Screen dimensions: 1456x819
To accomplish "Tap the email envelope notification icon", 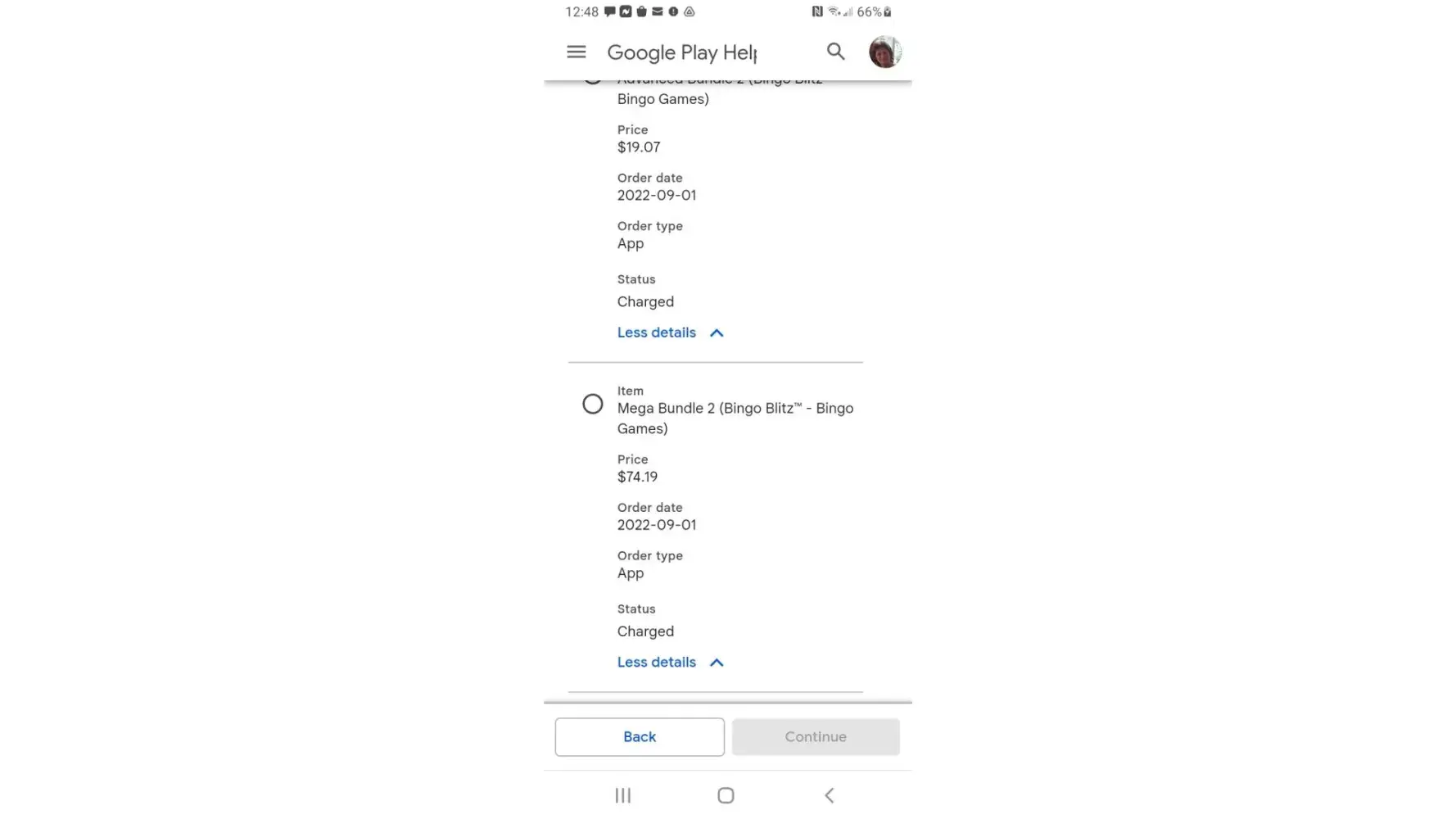I will pyautogui.click(x=657, y=11).
